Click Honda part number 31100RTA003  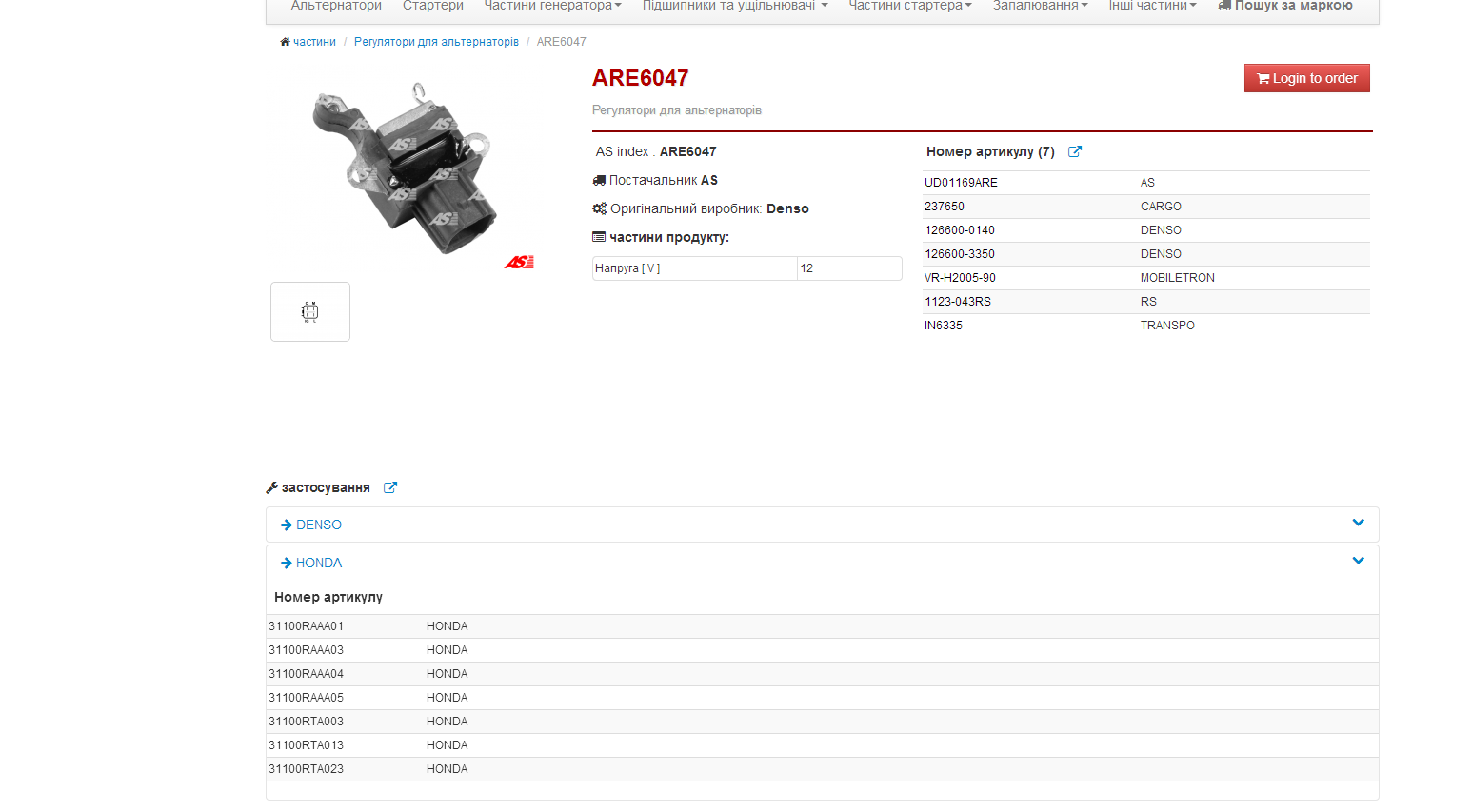point(306,722)
